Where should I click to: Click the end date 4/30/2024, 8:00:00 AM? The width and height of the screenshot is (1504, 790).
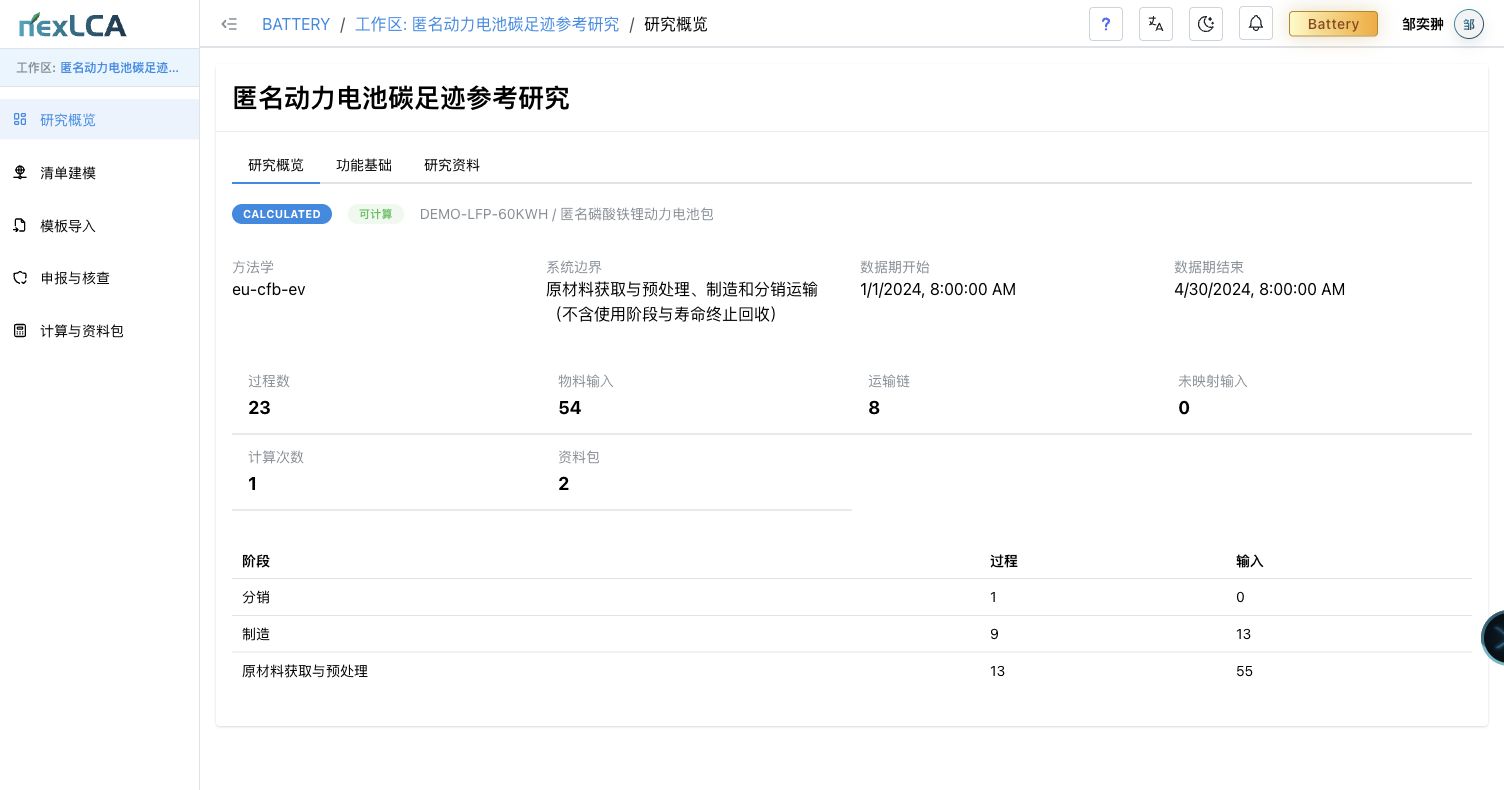click(1259, 289)
